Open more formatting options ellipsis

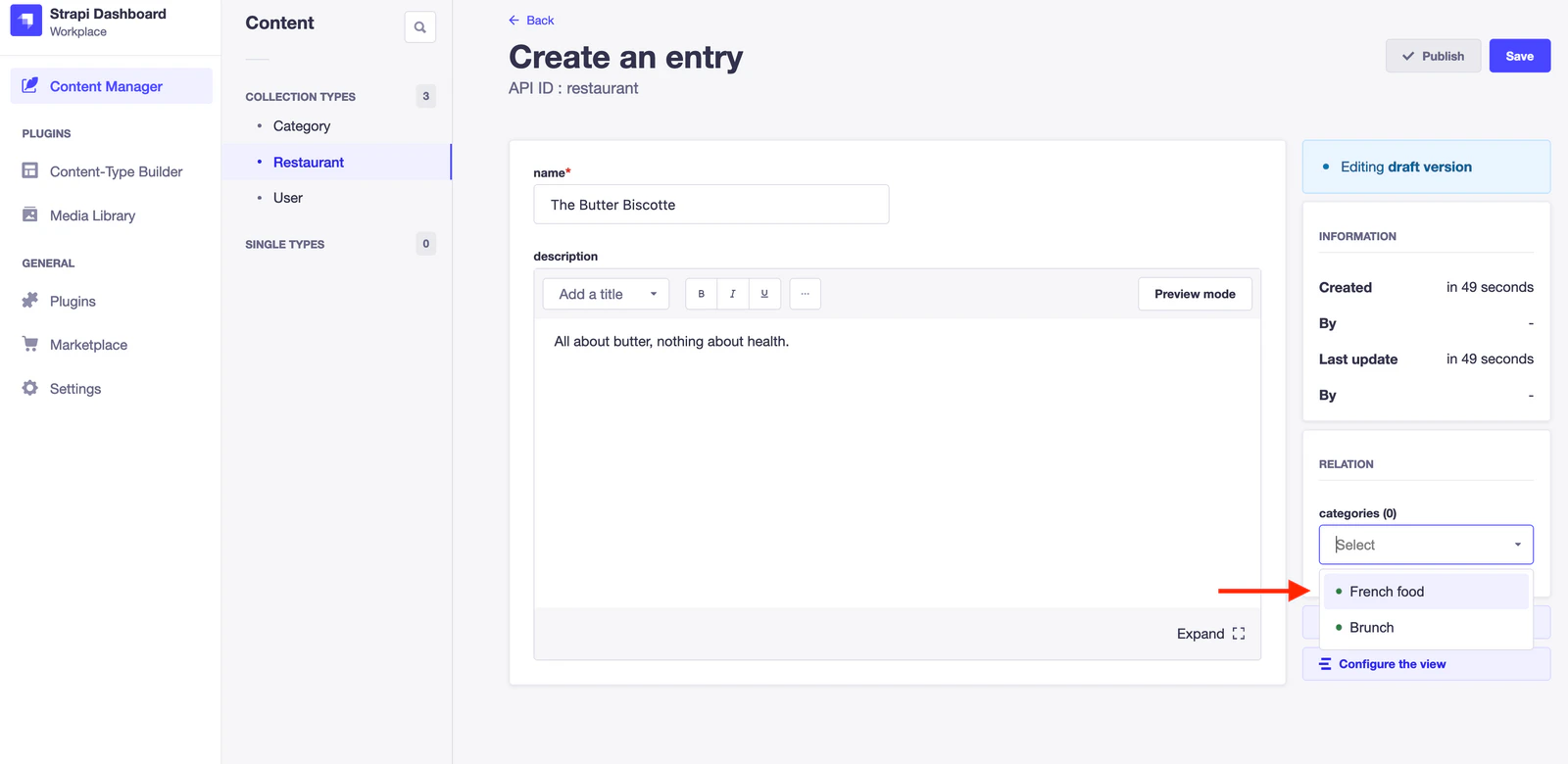[805, 294]
